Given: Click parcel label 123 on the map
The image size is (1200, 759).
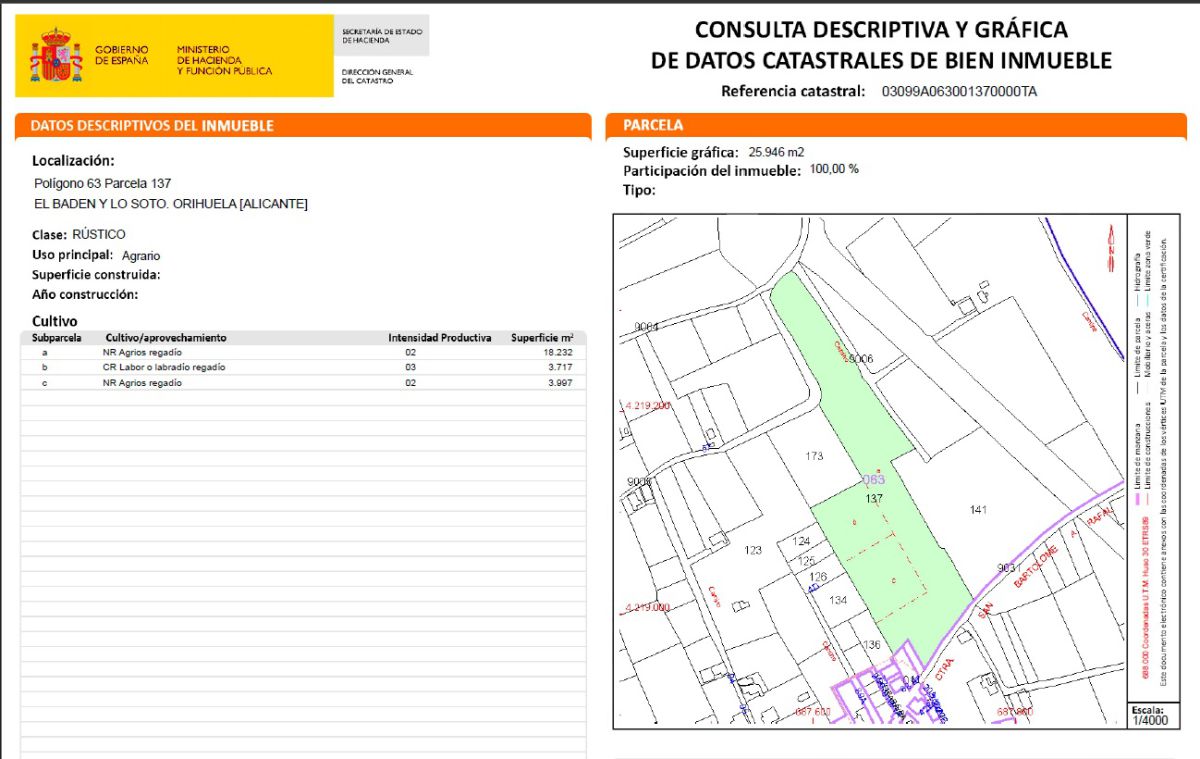Looking at the screenshot, I should tap(753, 550).
